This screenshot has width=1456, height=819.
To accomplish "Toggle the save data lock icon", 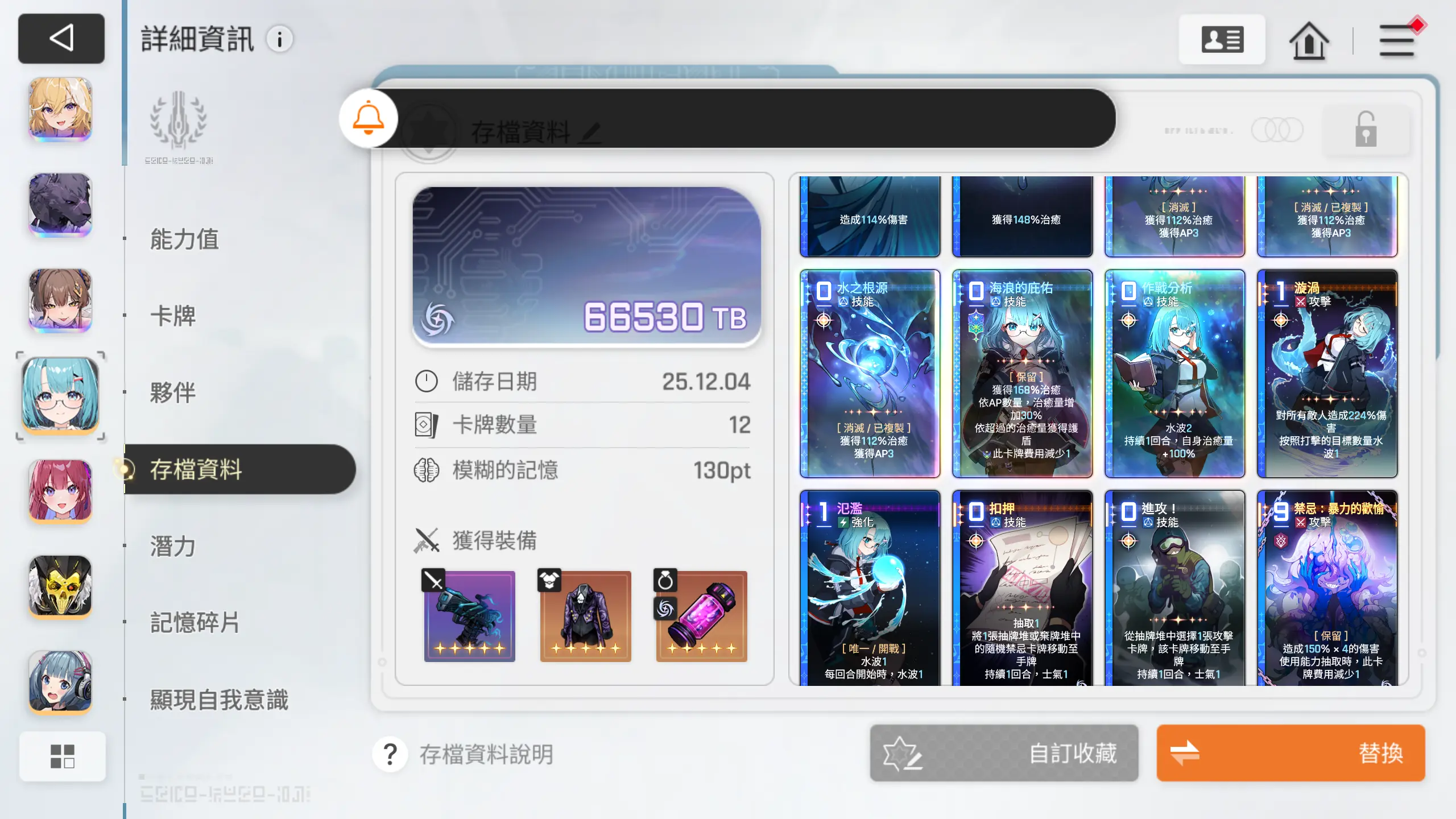I will click(1366, 130).
